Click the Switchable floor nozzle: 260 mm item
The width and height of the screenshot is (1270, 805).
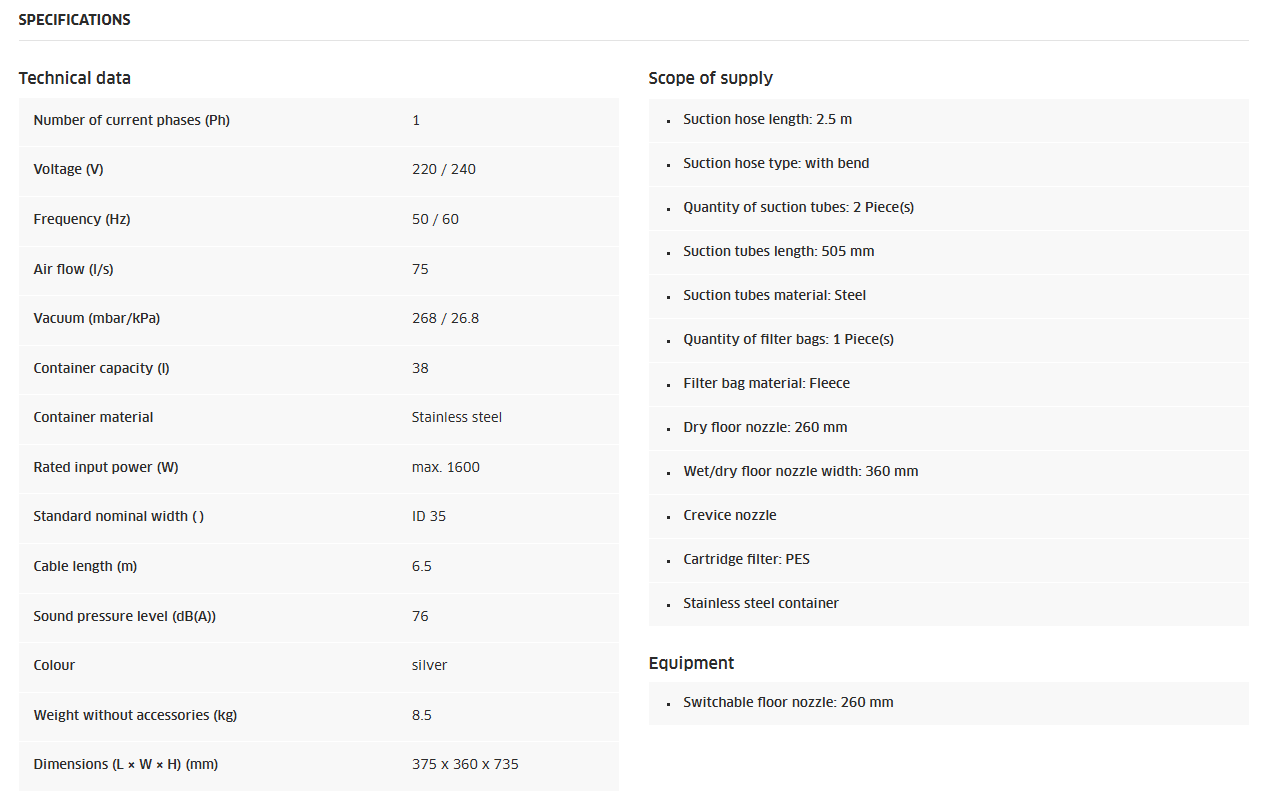click(788, 702)
